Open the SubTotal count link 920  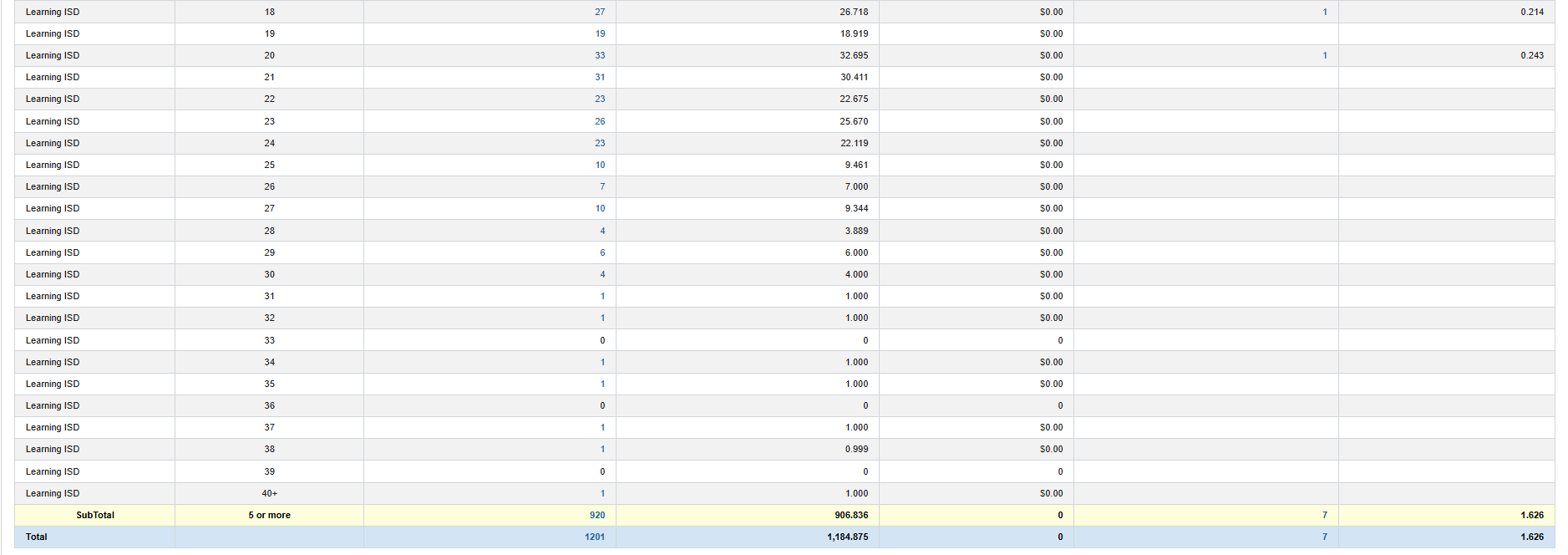[x=596, y=515]
